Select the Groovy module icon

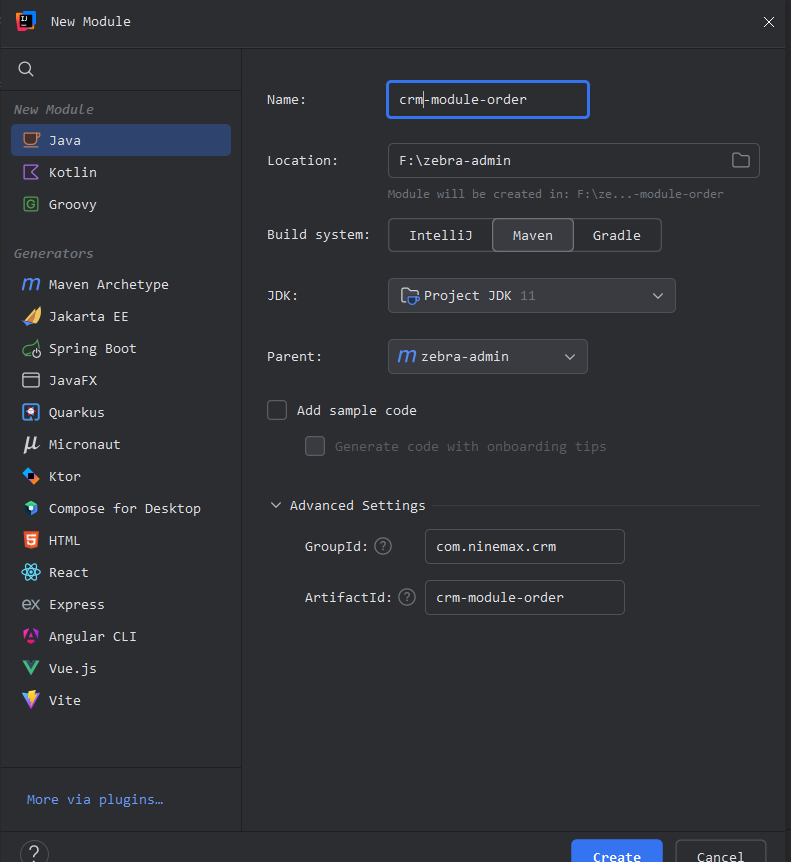pos(31,204)
